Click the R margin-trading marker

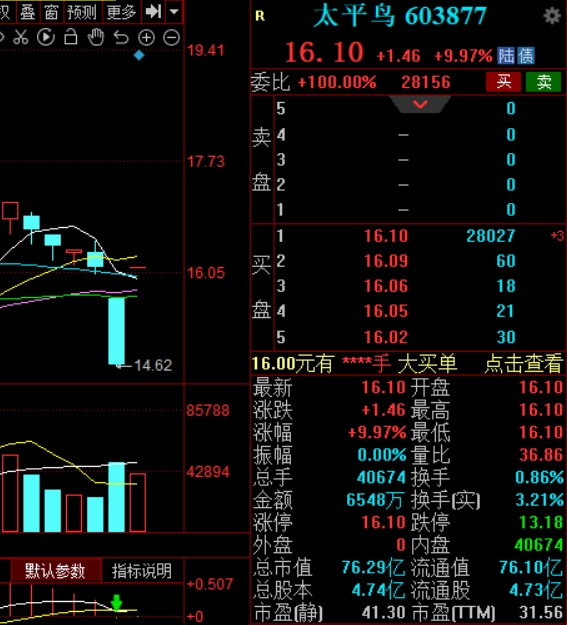point(260,16)
